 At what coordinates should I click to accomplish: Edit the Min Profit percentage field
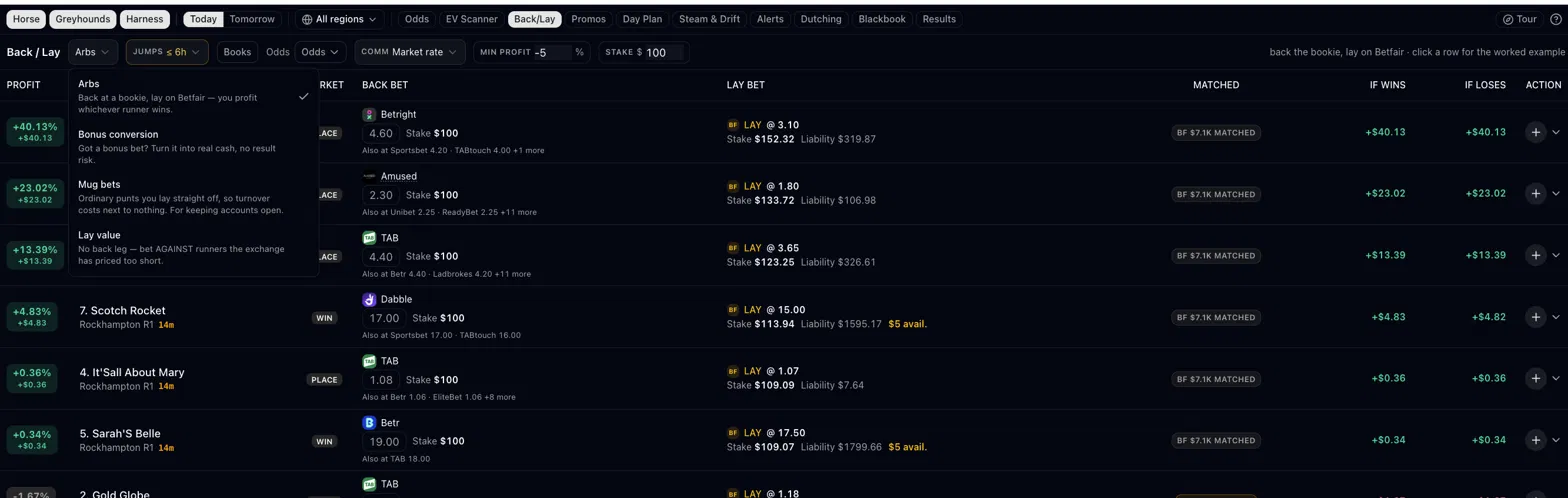552,52
